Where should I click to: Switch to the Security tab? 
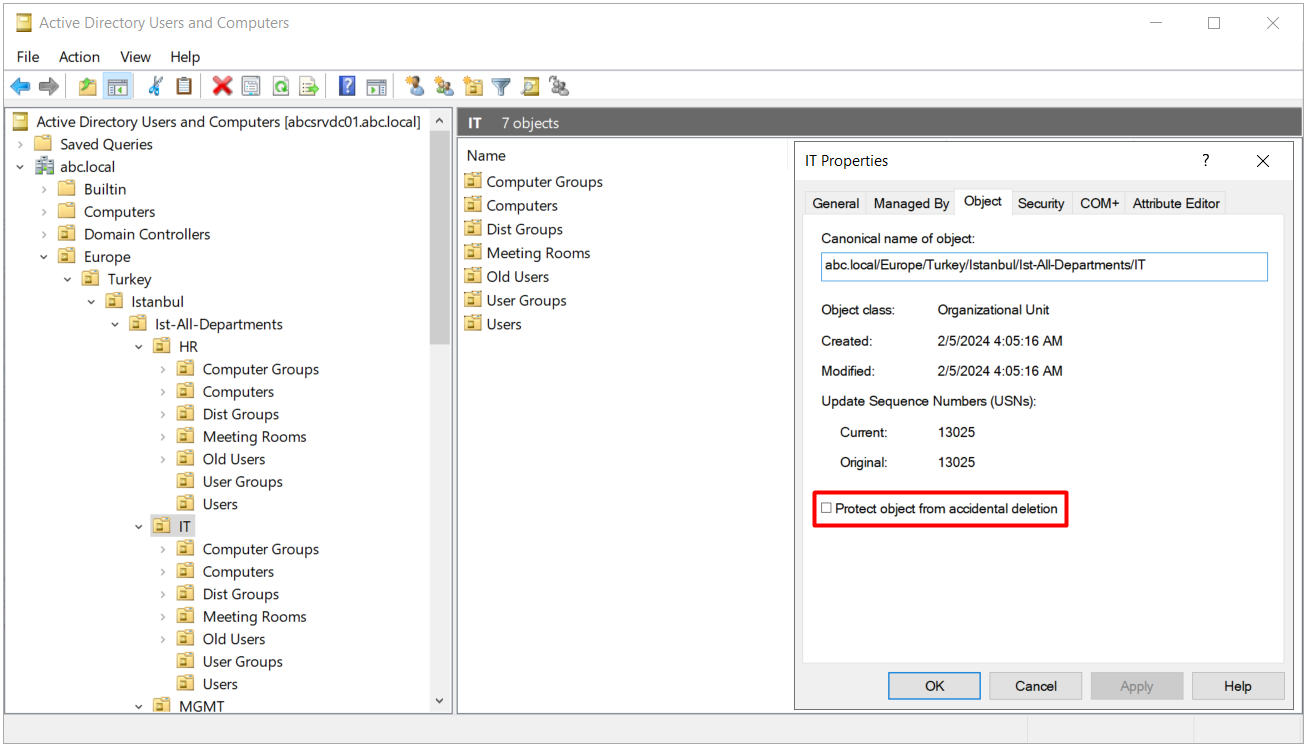coord(1041,203)
